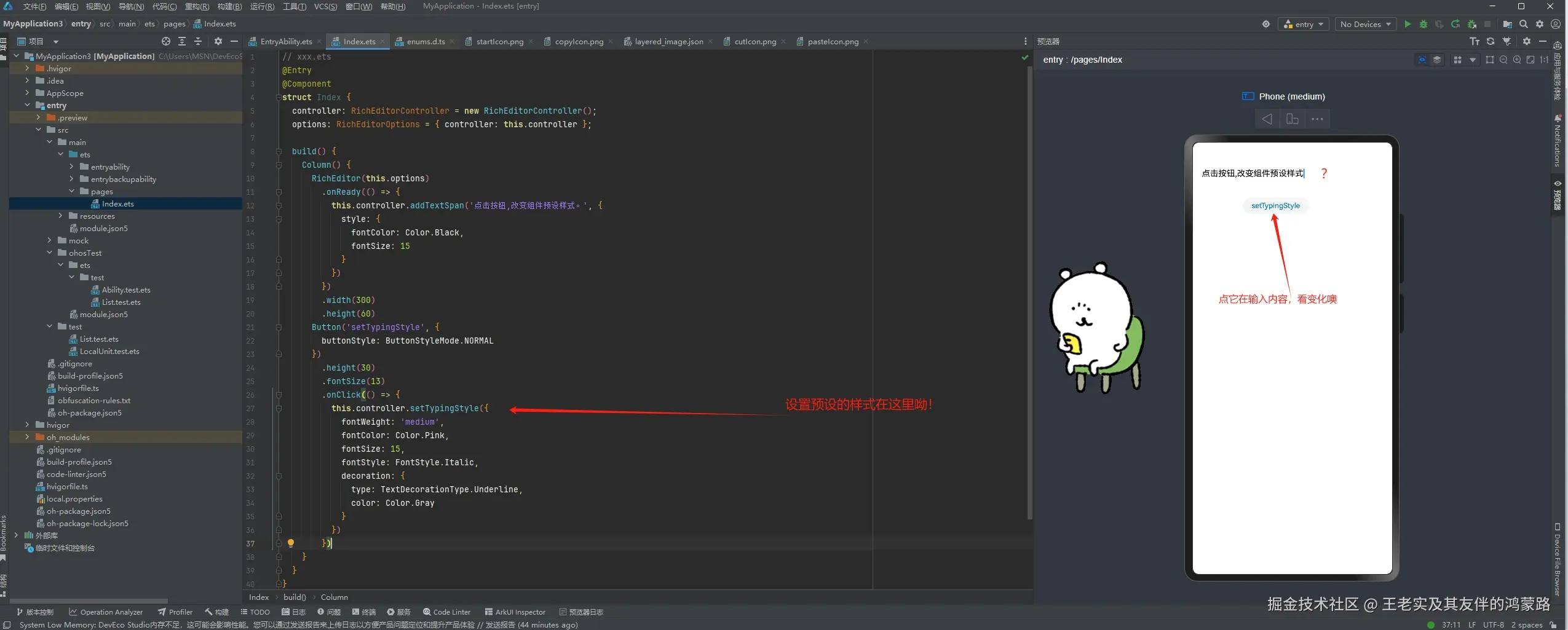Run the entry module with the green play icon
This screenshot has width=1568, height=630.
click(1408, 24)
